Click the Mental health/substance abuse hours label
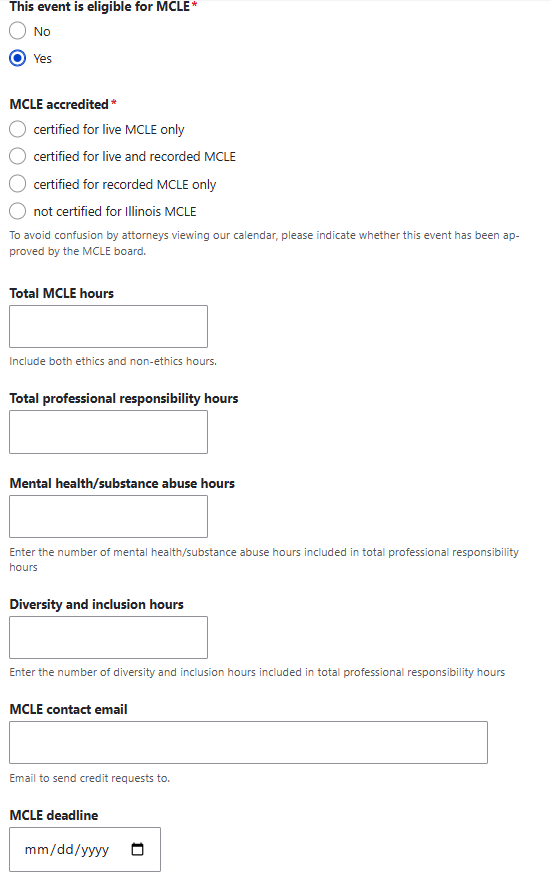The image size is (551, 872). pos(122,483)
